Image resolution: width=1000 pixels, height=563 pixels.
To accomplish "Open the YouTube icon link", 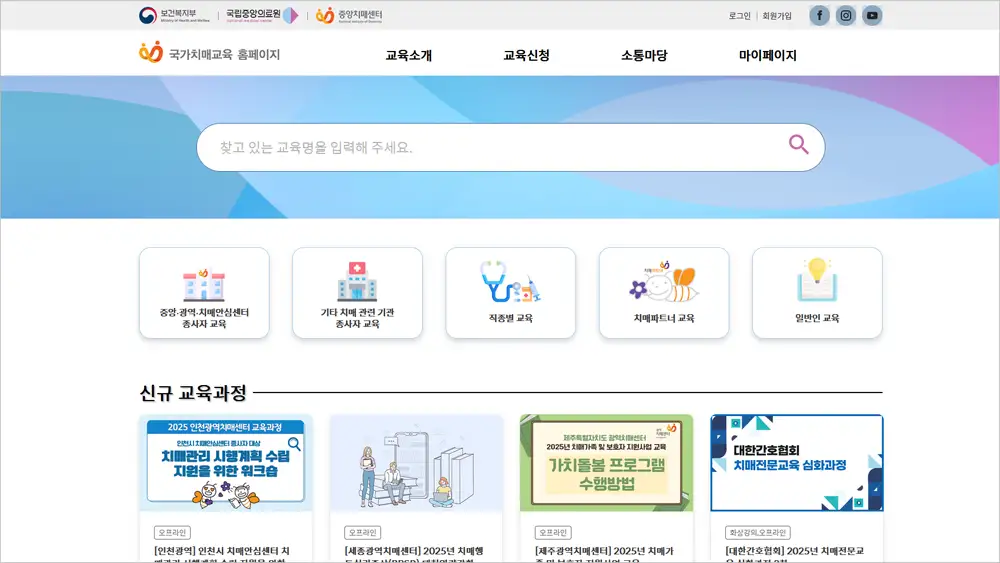I will 872,15.
